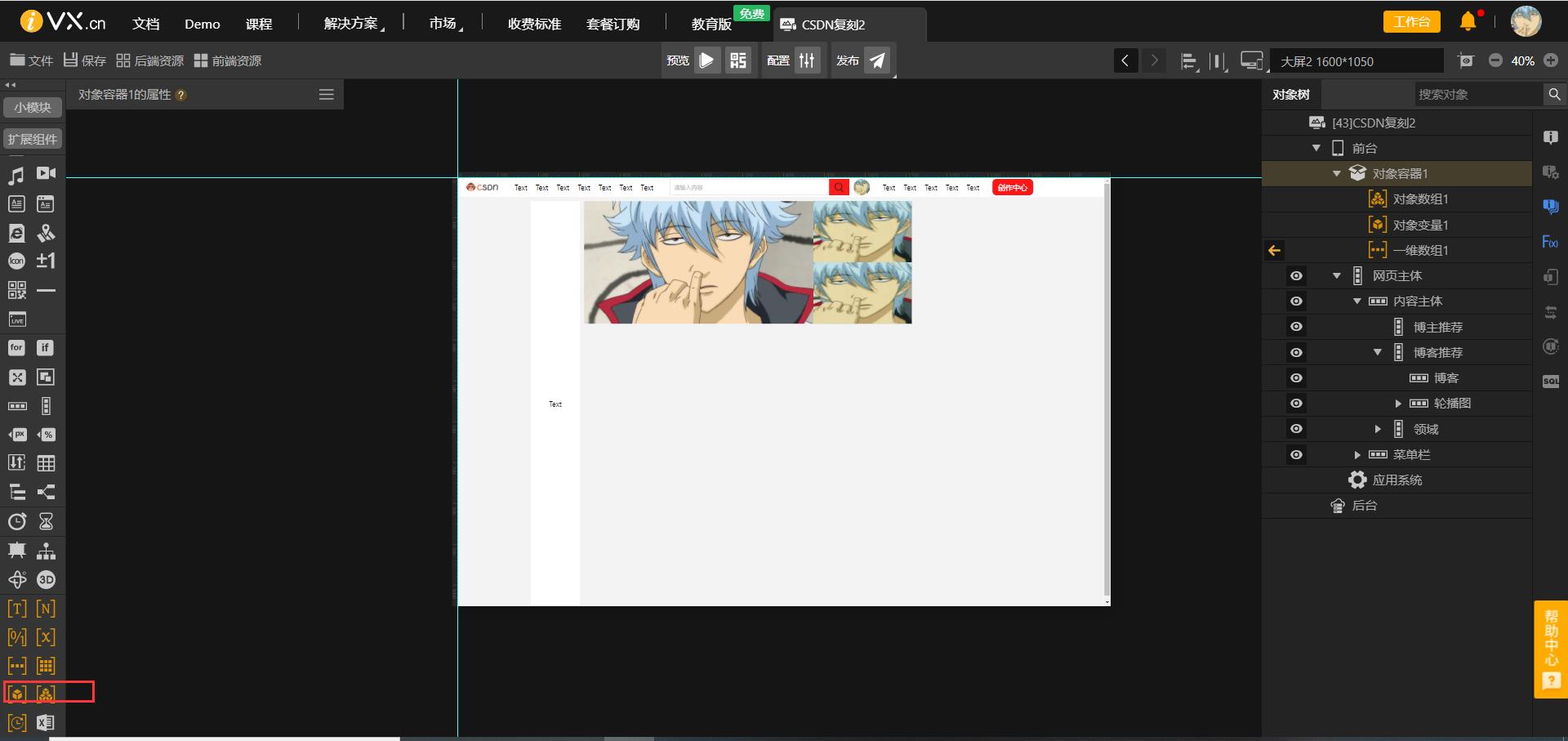Toggle visibility of 博主推荐
Image resolution: width=1568 pixels, height=741 pixels.
pyautogui.click(x=1296, y=327)
